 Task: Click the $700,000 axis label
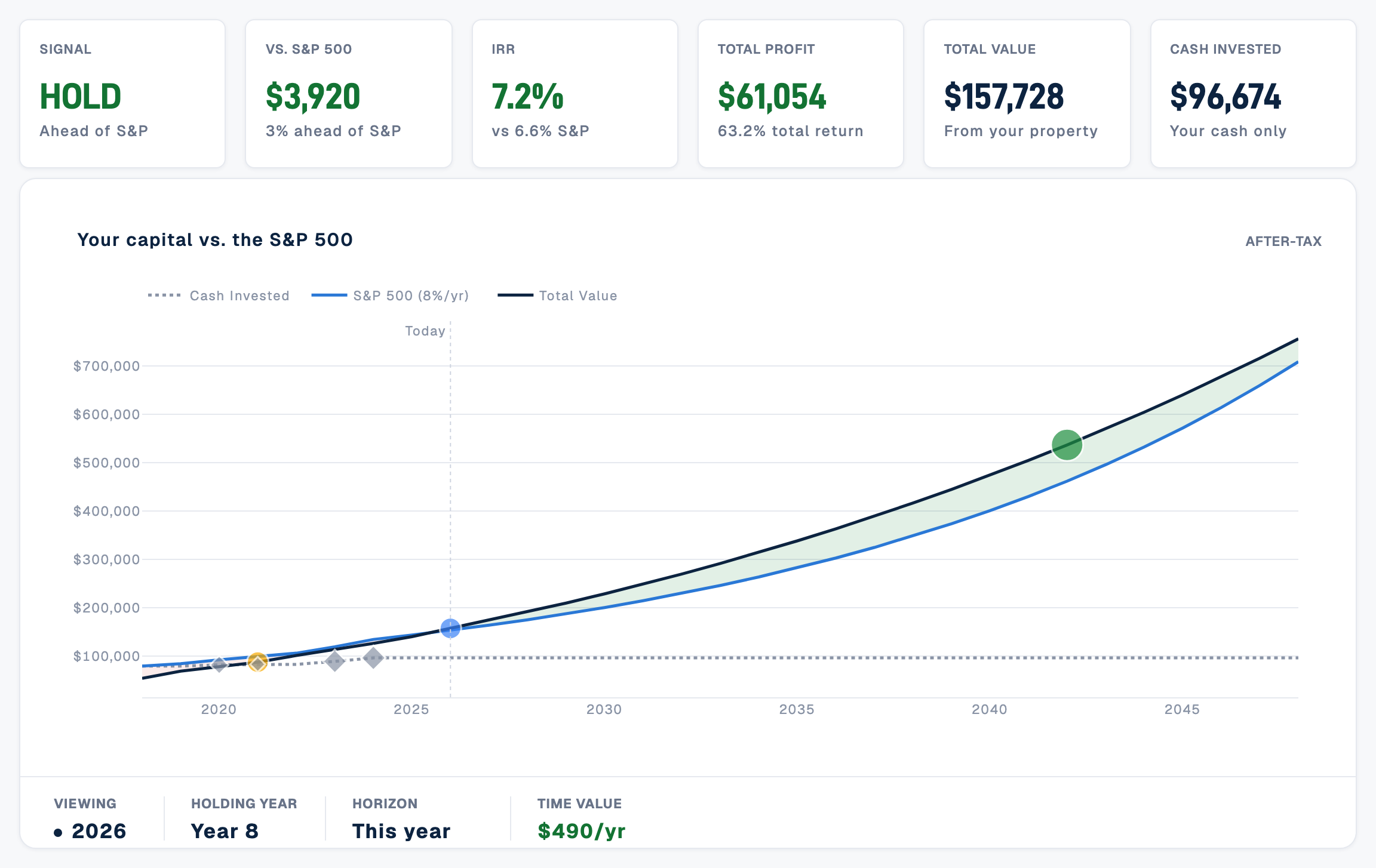click(x=106, y=366)
